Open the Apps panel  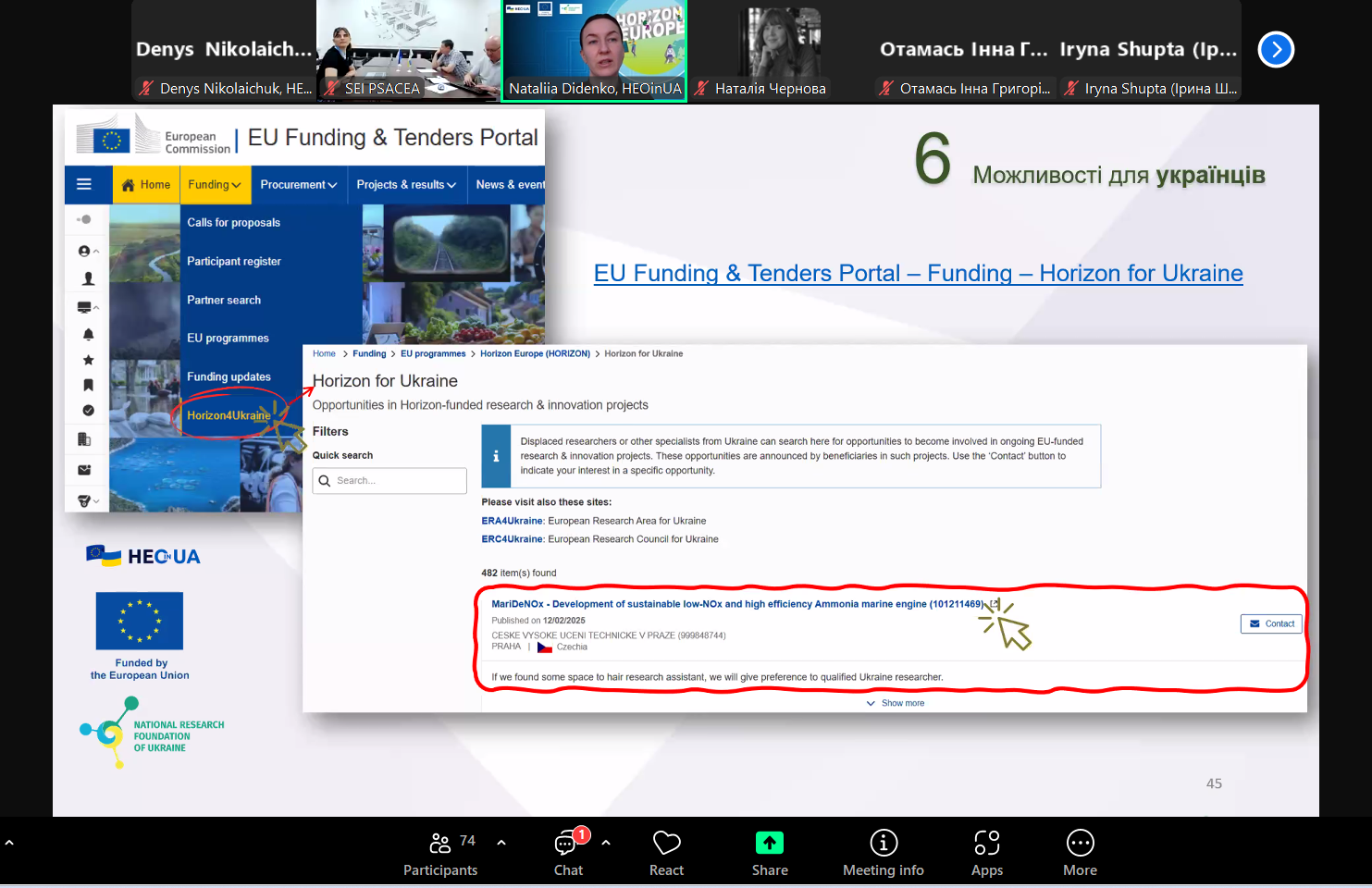click(986, 854)
